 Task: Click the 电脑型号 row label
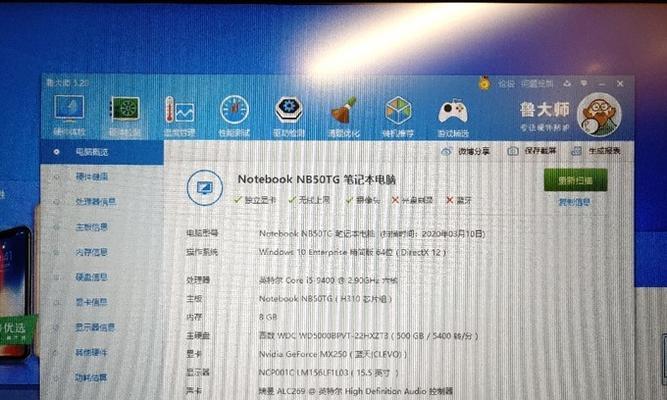point(202,233)
